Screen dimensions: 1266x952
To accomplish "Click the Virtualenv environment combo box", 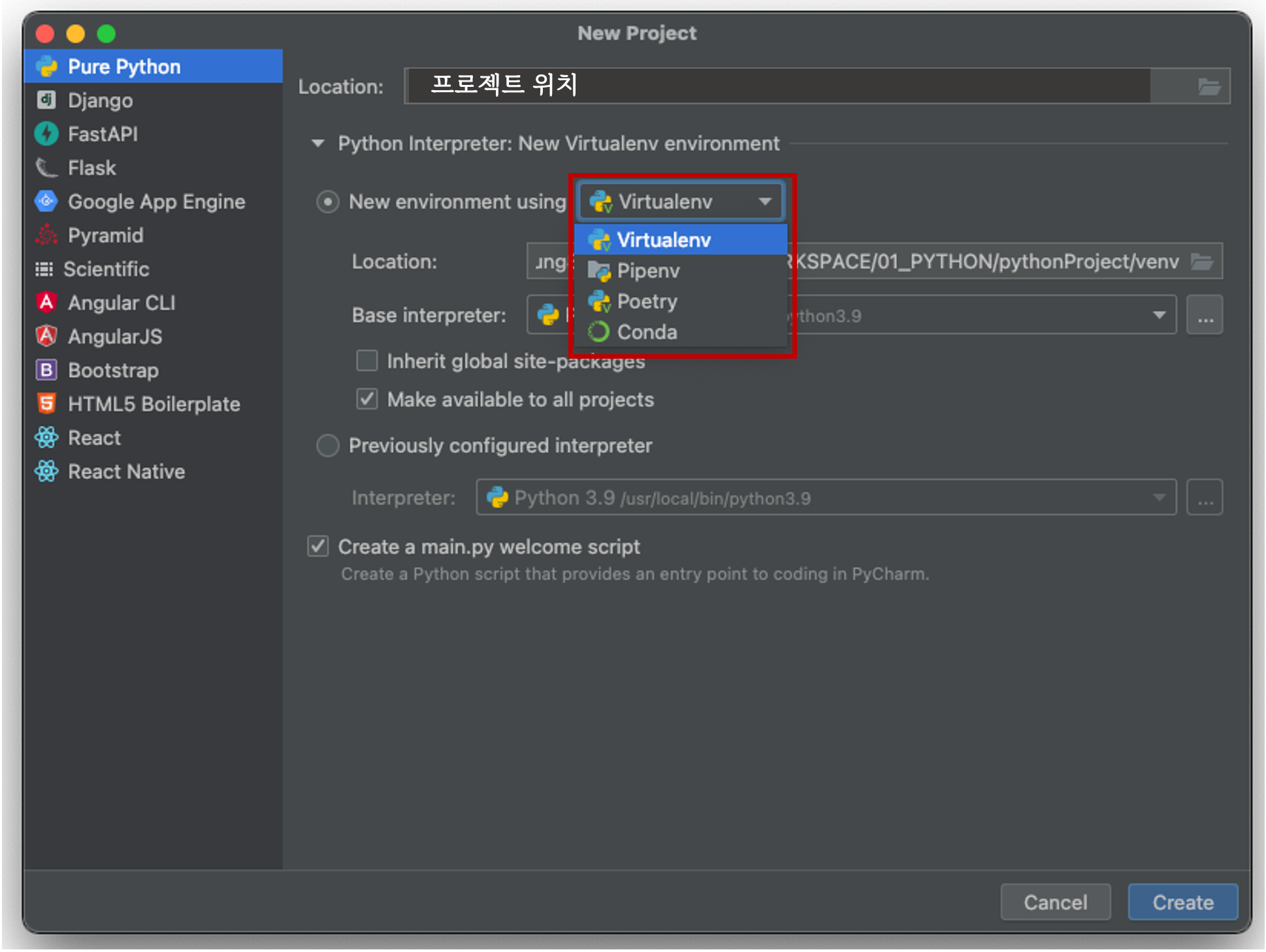I will coord(679,201).
